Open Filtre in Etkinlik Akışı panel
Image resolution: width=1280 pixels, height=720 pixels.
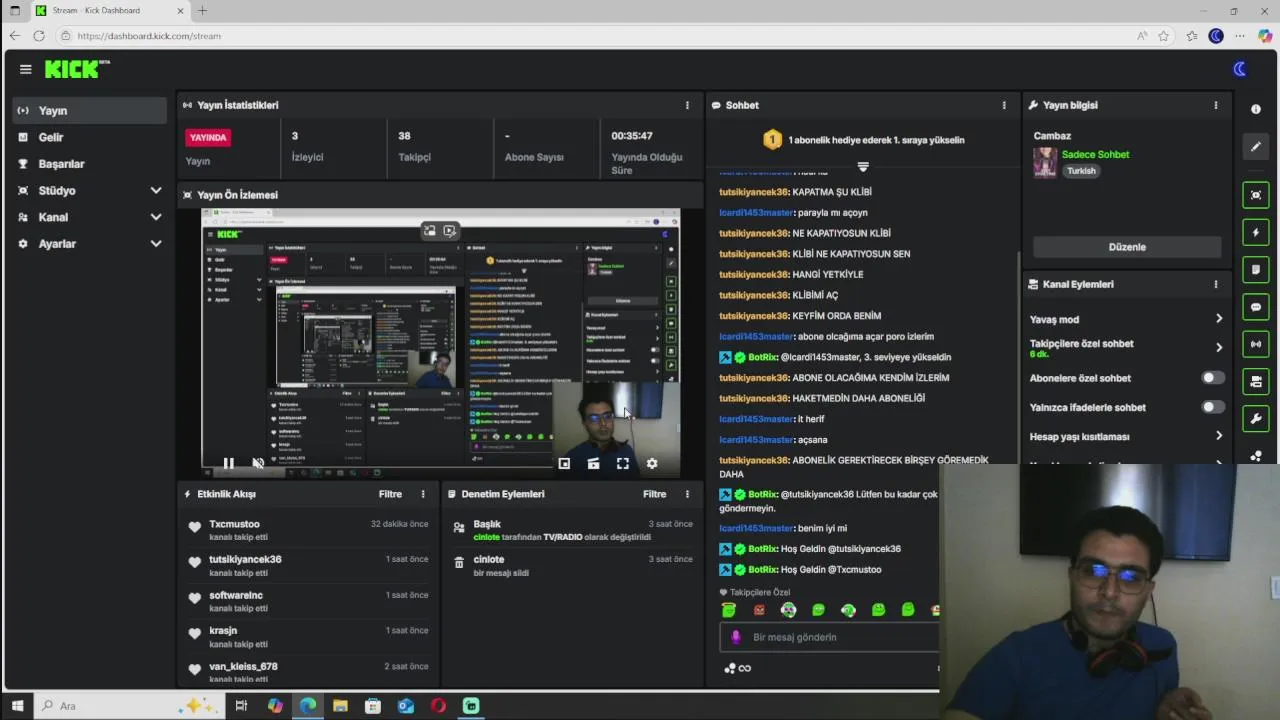(x=390, y=494)
